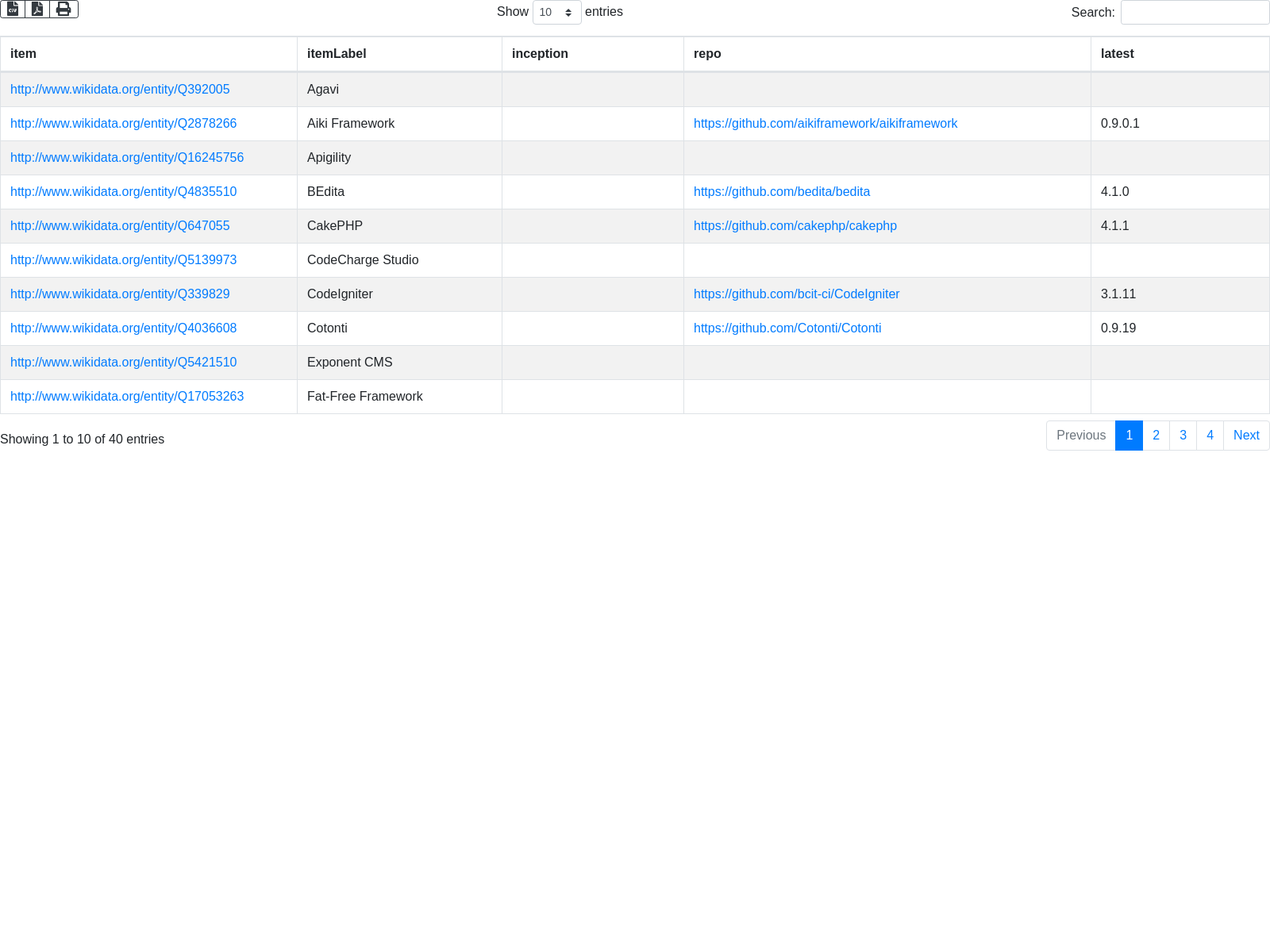Visit the aikiframework GitHub repository link
The image size is (1270, 952).
pyautogui.click(x=825, y=124)
